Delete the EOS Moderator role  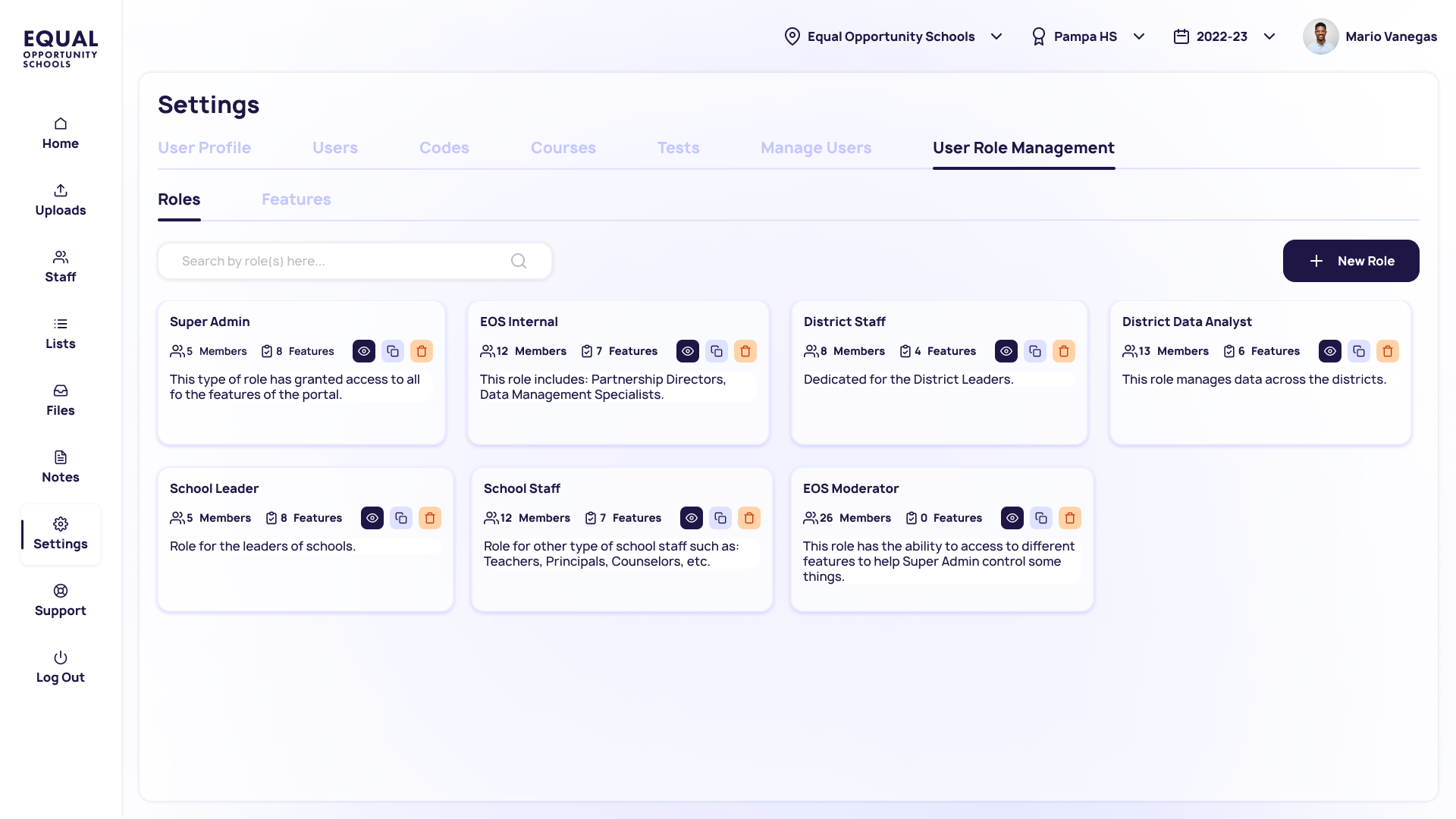pos(1070,518)
